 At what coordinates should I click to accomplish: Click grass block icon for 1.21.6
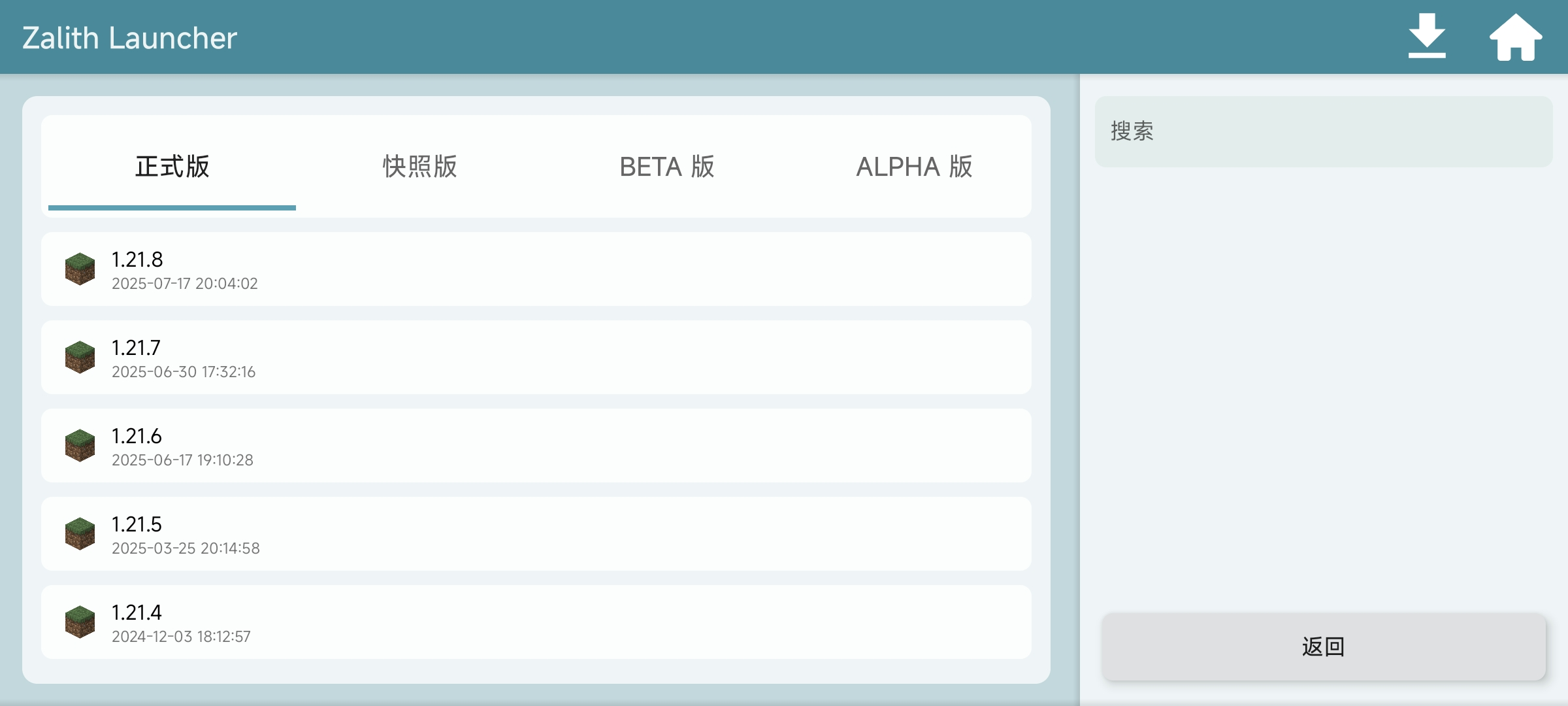(80, 445)
